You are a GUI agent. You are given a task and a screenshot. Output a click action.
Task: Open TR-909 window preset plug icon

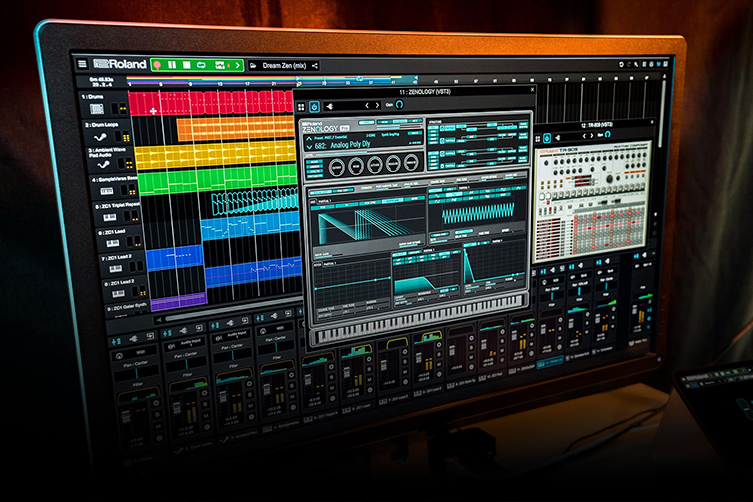[x=558, y=138]
